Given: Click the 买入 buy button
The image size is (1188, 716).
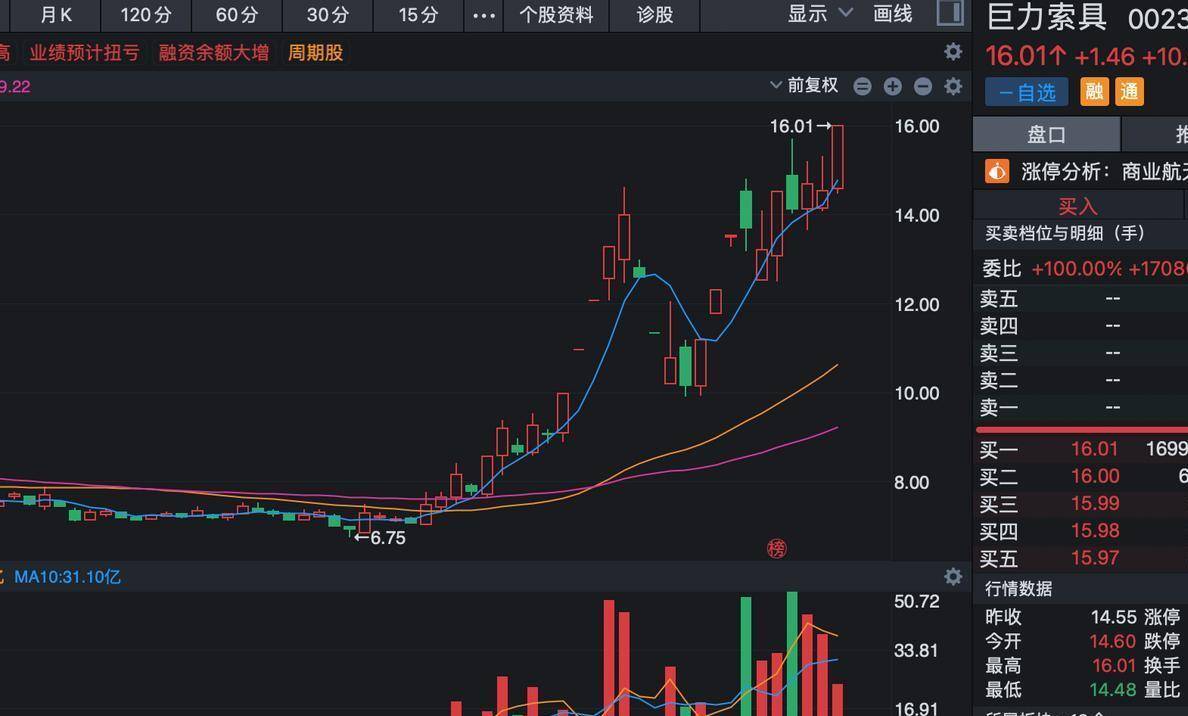Looking at the screenshot, I should coord(1077,206).
